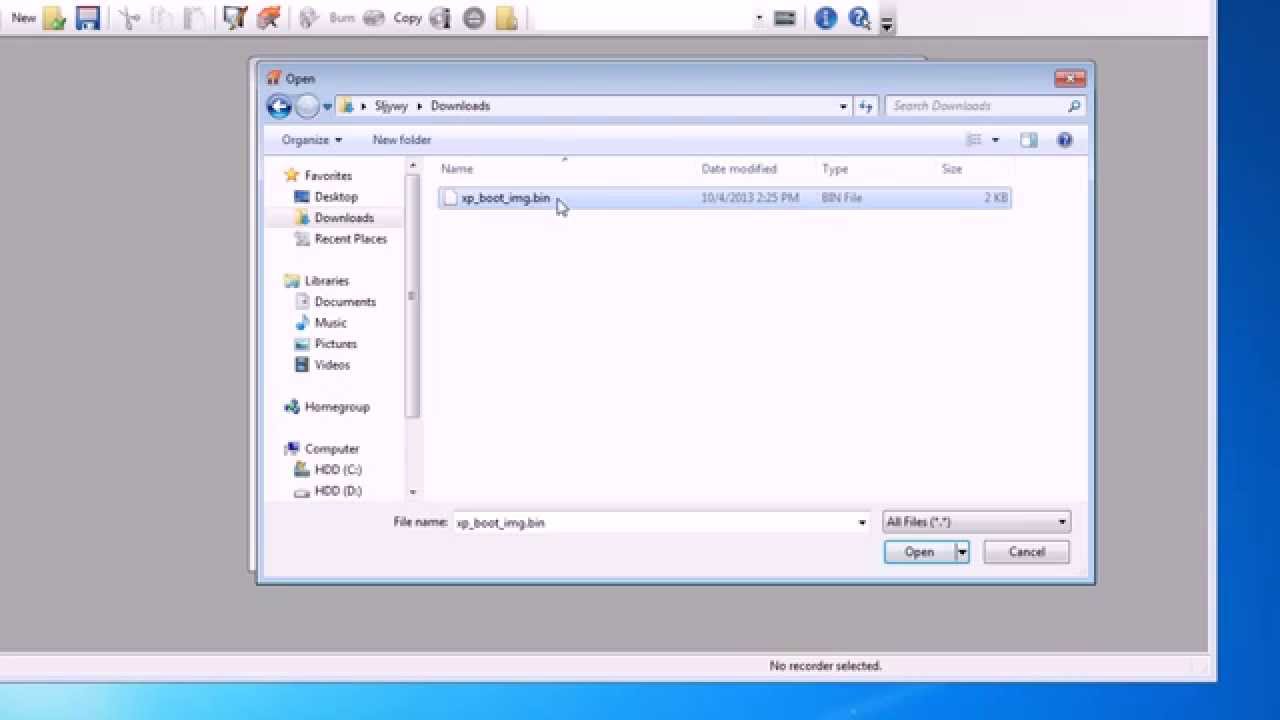Expand the Organize menu dropdown
The height and width of the screenshot is (720, 1280).
(x=310, y=140)
